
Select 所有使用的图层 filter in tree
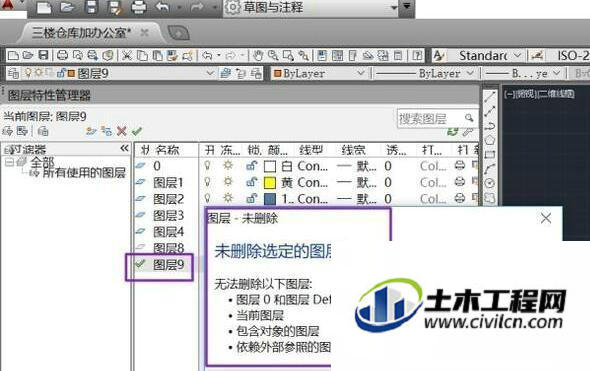pos(84,173)
